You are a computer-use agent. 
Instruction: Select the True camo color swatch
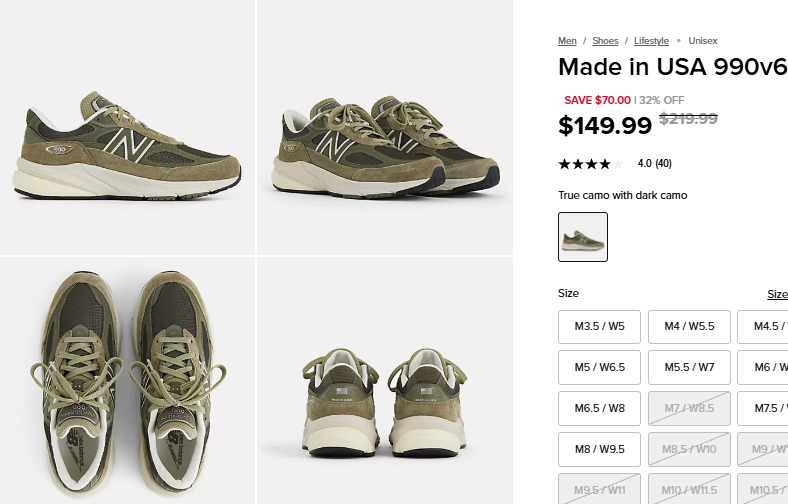pyautogui.click(x=583, y=237)
